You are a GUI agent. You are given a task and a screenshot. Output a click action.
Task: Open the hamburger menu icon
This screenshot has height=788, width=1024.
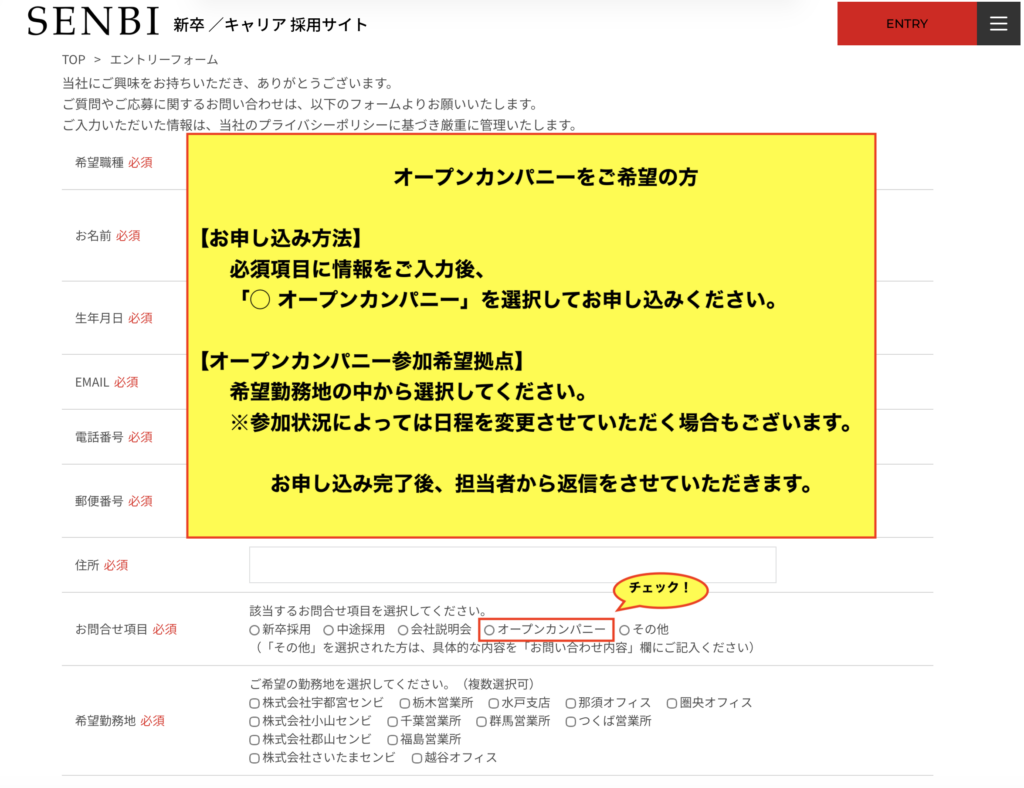pyautogui.click(x=998, y=24)
